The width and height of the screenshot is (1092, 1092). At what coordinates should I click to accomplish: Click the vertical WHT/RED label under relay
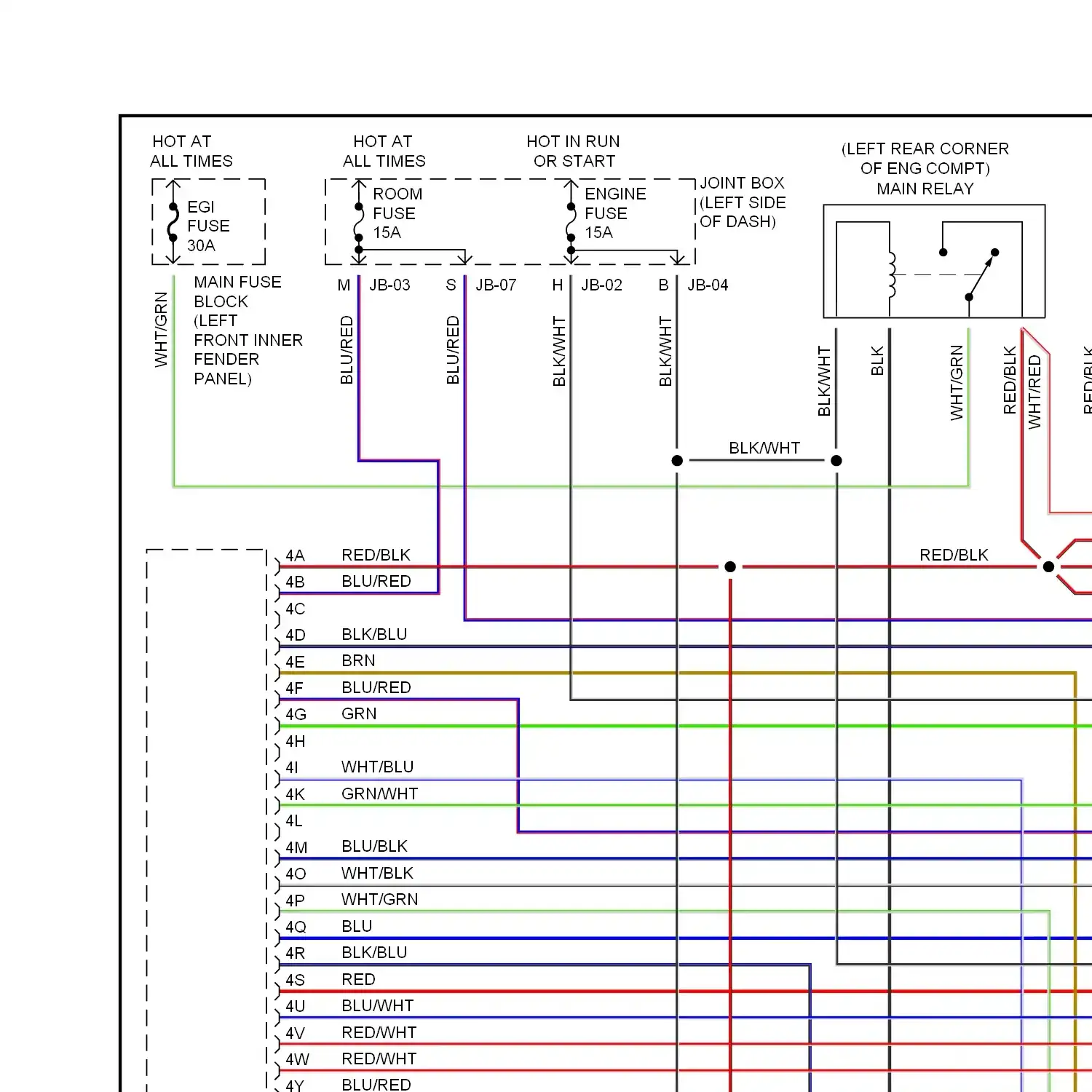point(1034,392)
